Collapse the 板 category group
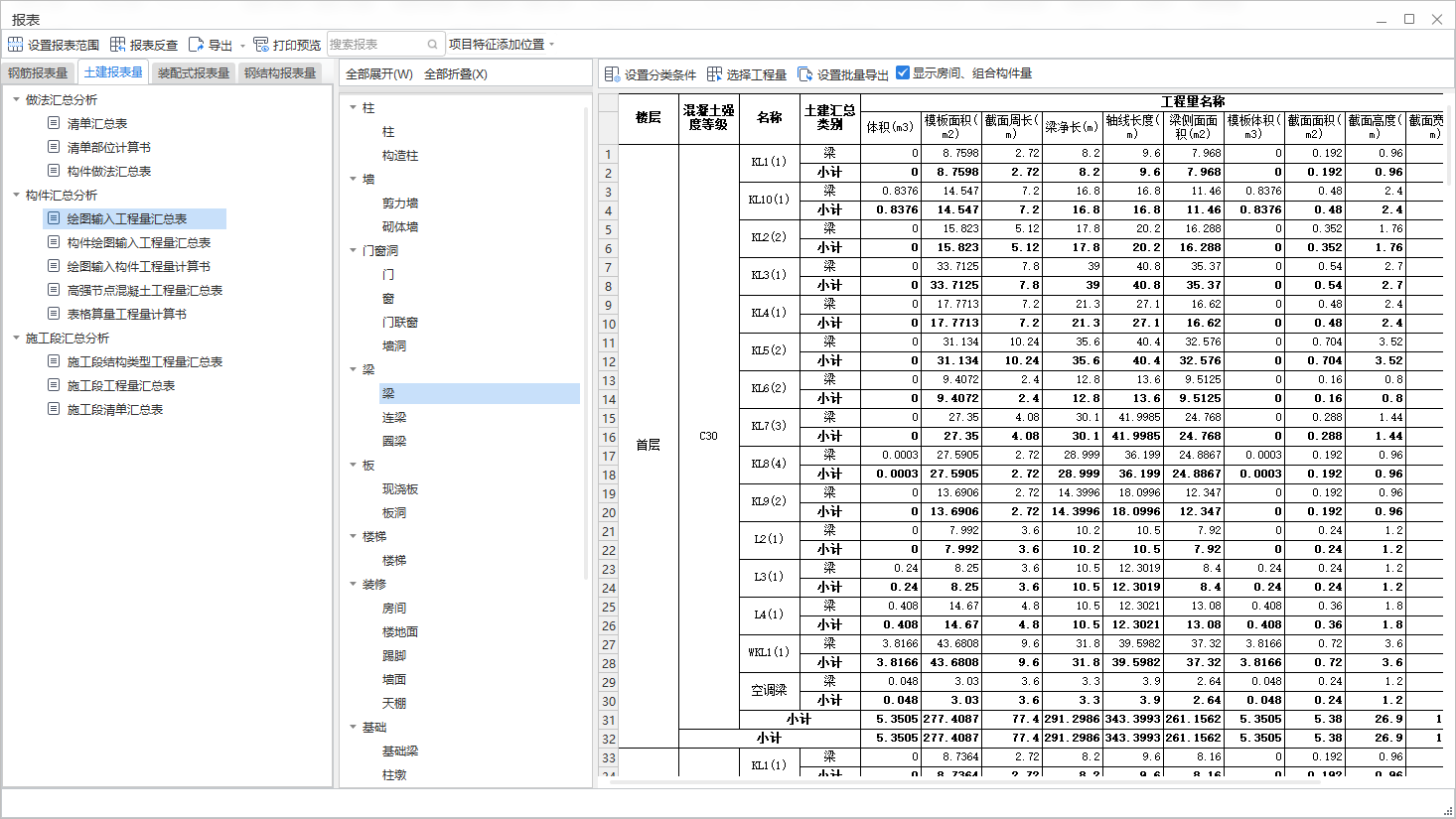This screenshot has height=819, width=1456. pos(353,465)
